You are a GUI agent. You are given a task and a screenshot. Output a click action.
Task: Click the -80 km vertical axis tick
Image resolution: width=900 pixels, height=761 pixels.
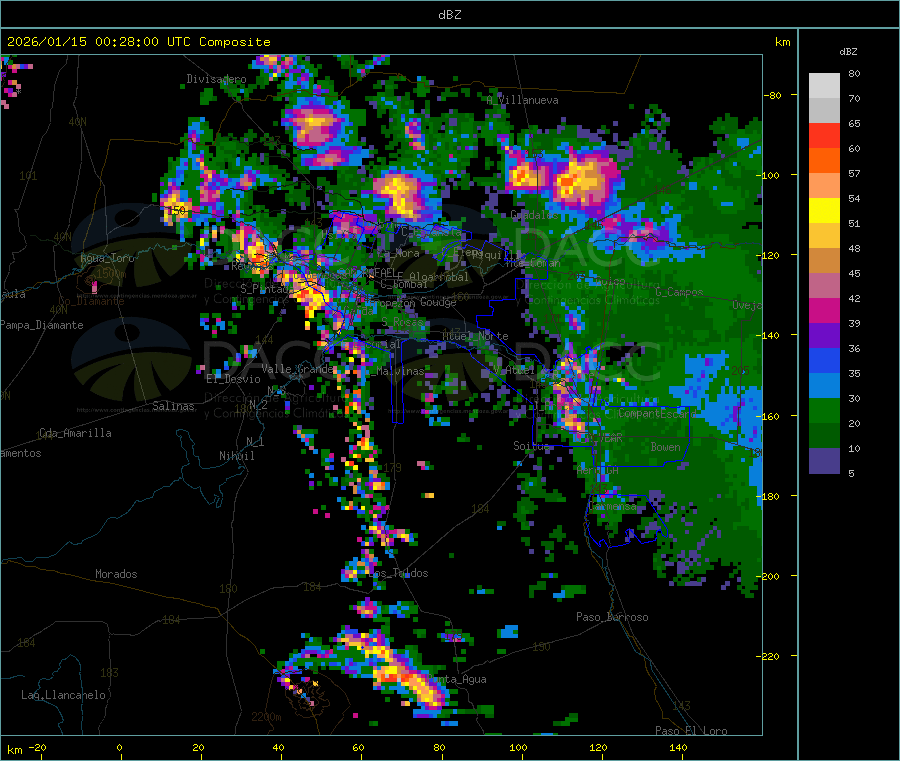click(773, 95)
